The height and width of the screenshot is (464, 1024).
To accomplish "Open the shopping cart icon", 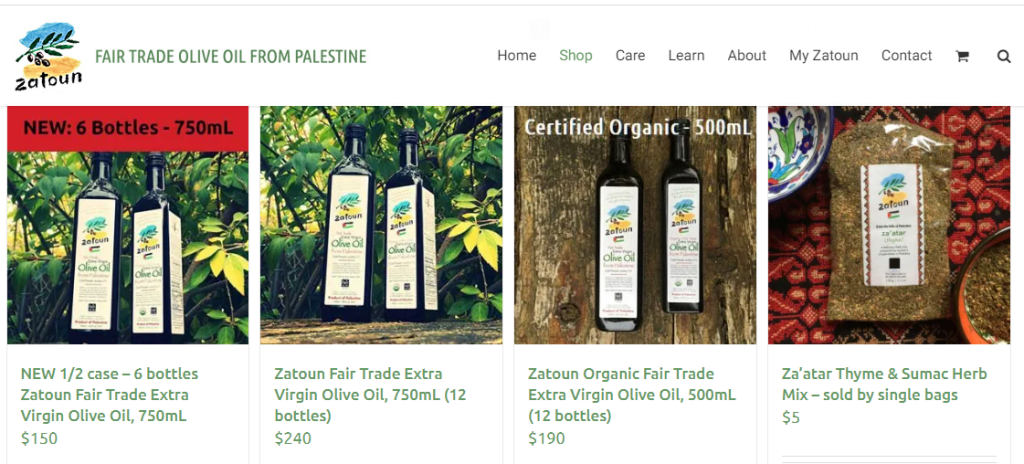I will click(961, 56).
